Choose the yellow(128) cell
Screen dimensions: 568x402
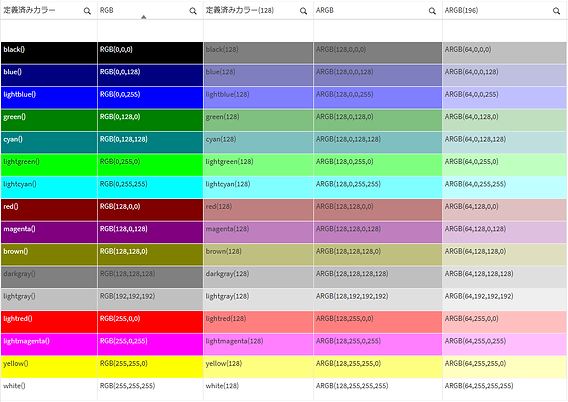(258, 367)
